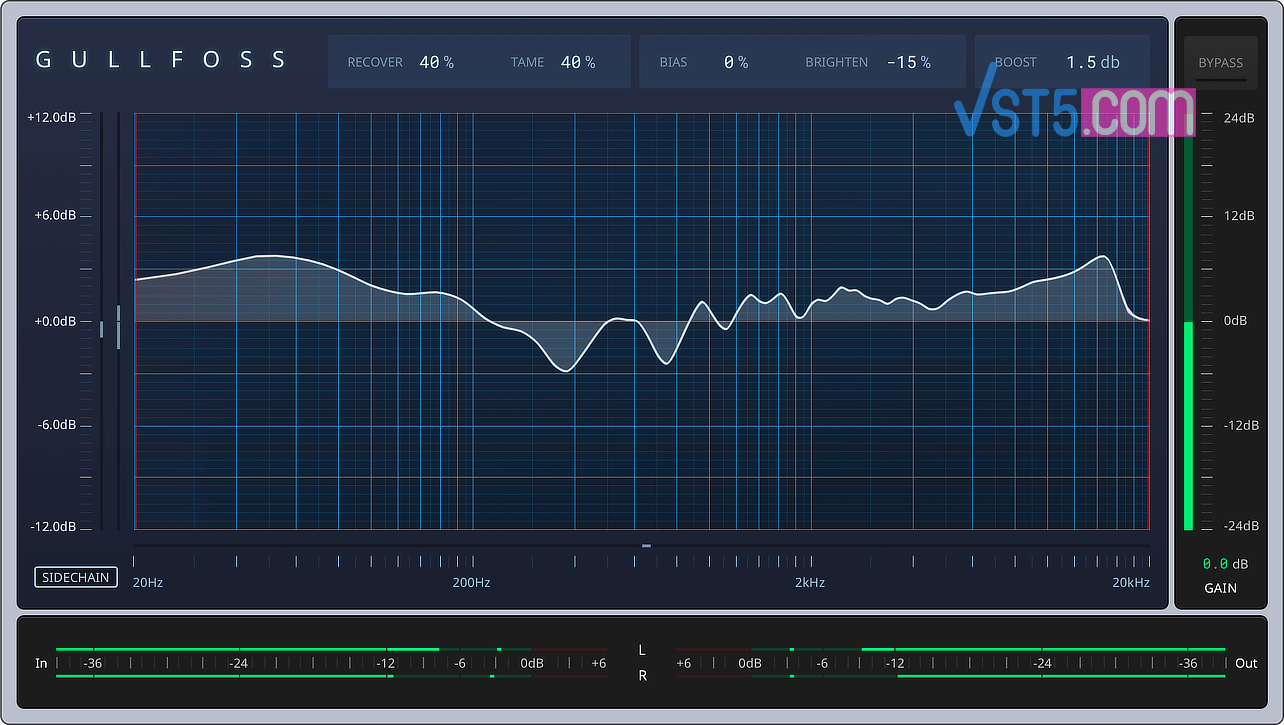Select the RECOVER 40 % value

(436, 62)
